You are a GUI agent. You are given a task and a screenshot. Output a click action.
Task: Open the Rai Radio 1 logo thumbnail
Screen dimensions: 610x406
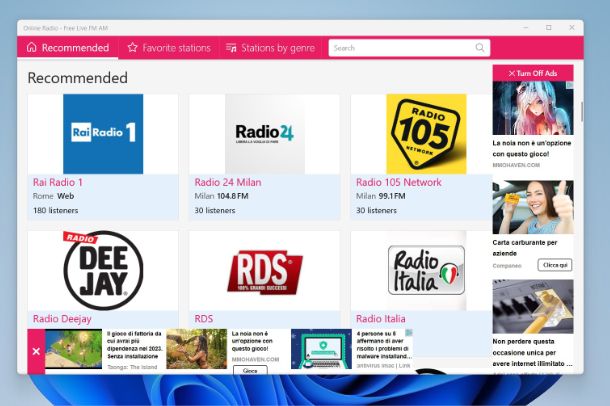[x=103, y=134]
